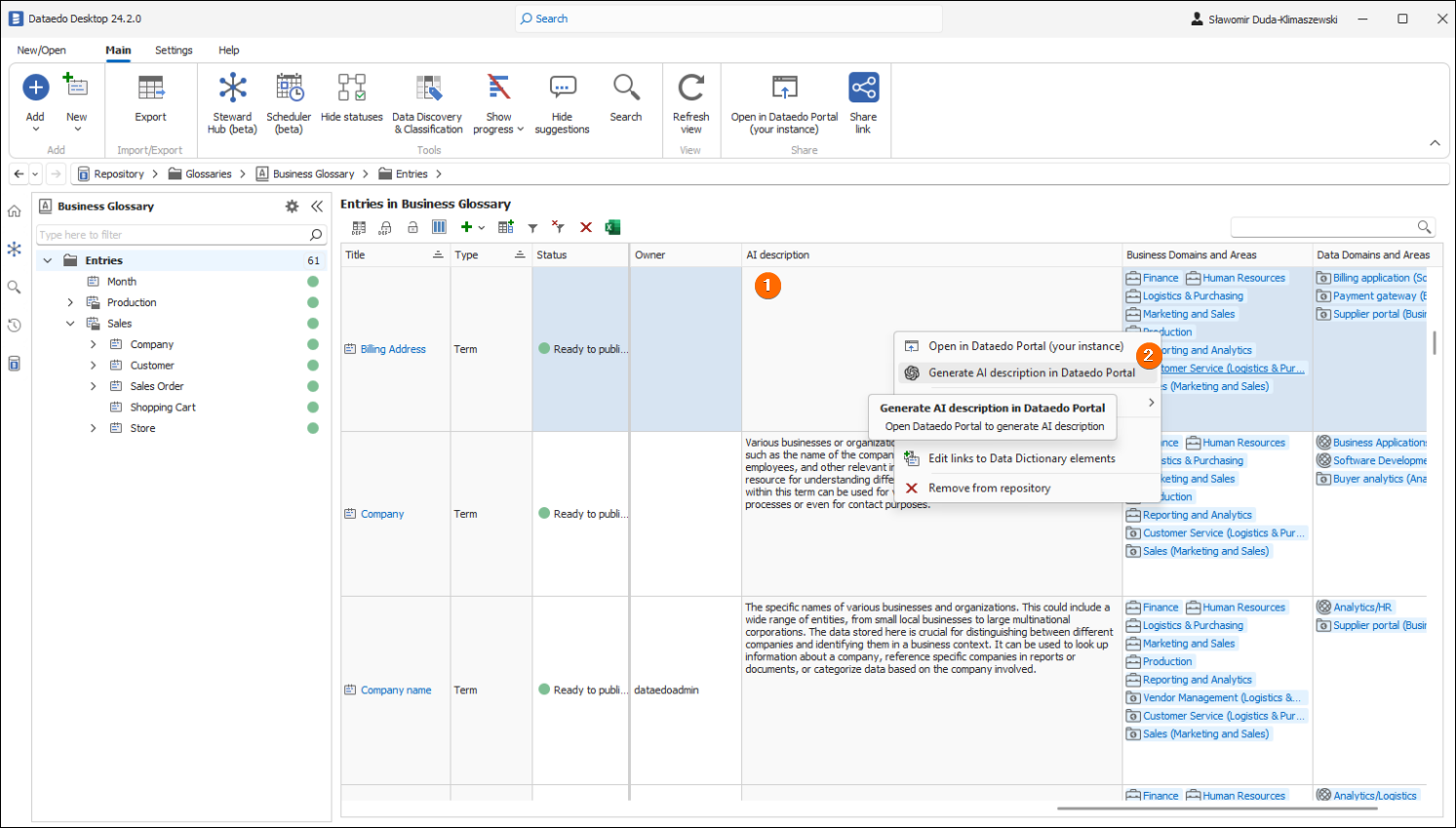Collapse the Sales tree node
This screenshot has width=1456, height=828.
click(x=70, y=324)
